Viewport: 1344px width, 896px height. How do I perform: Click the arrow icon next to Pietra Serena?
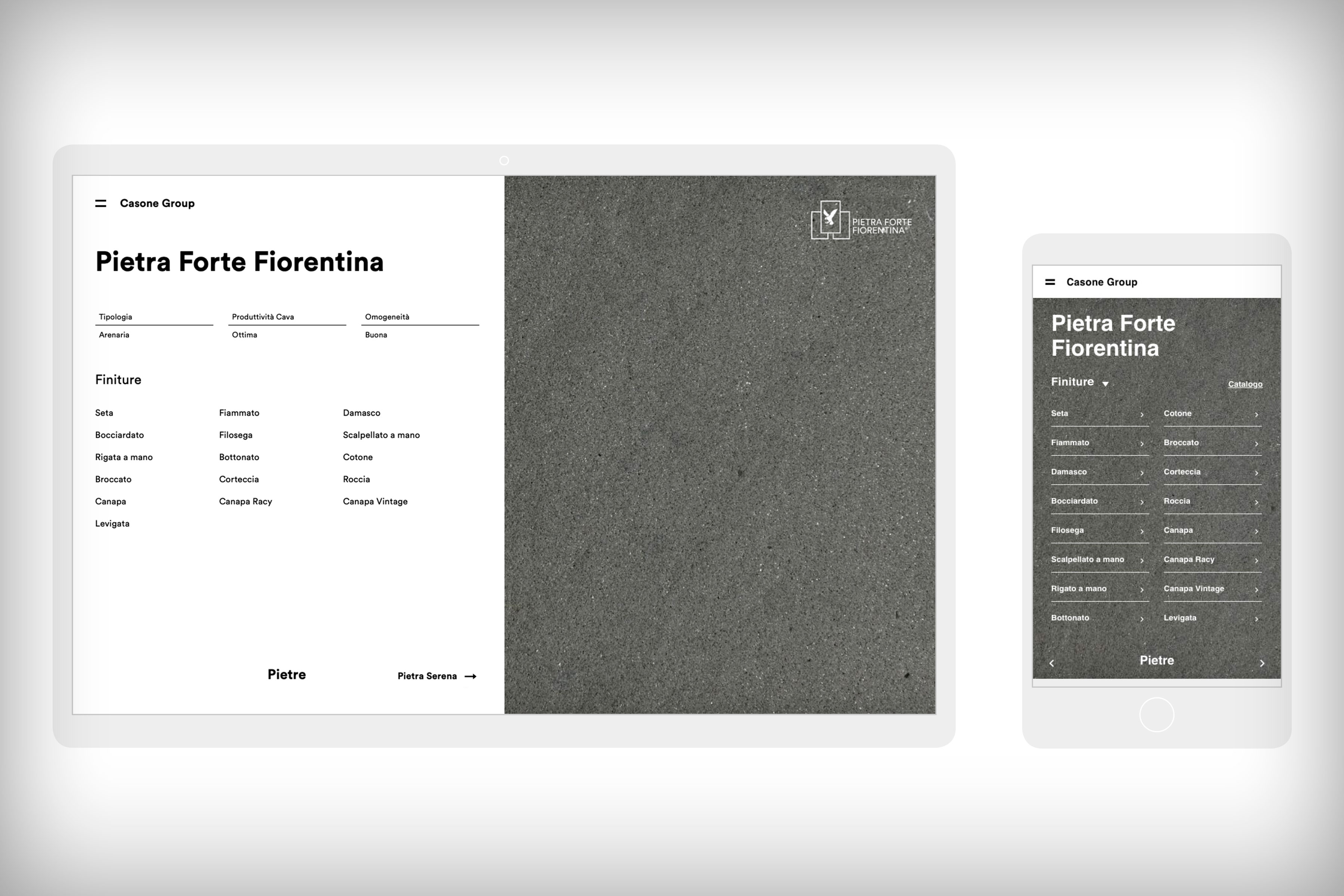click(470, 676)
